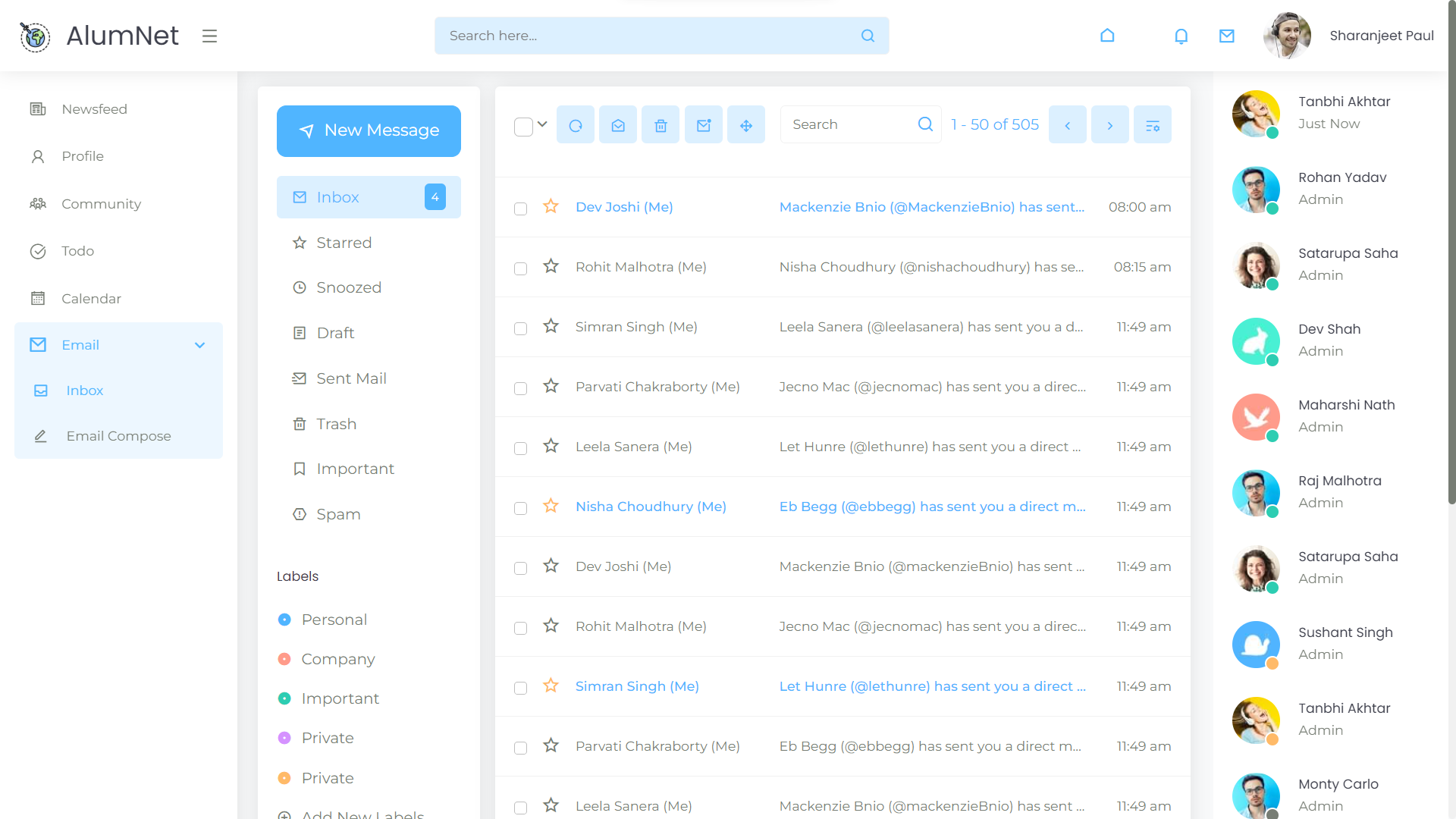Click the home icon in top bar
1456x819 pixels.
1107,36
